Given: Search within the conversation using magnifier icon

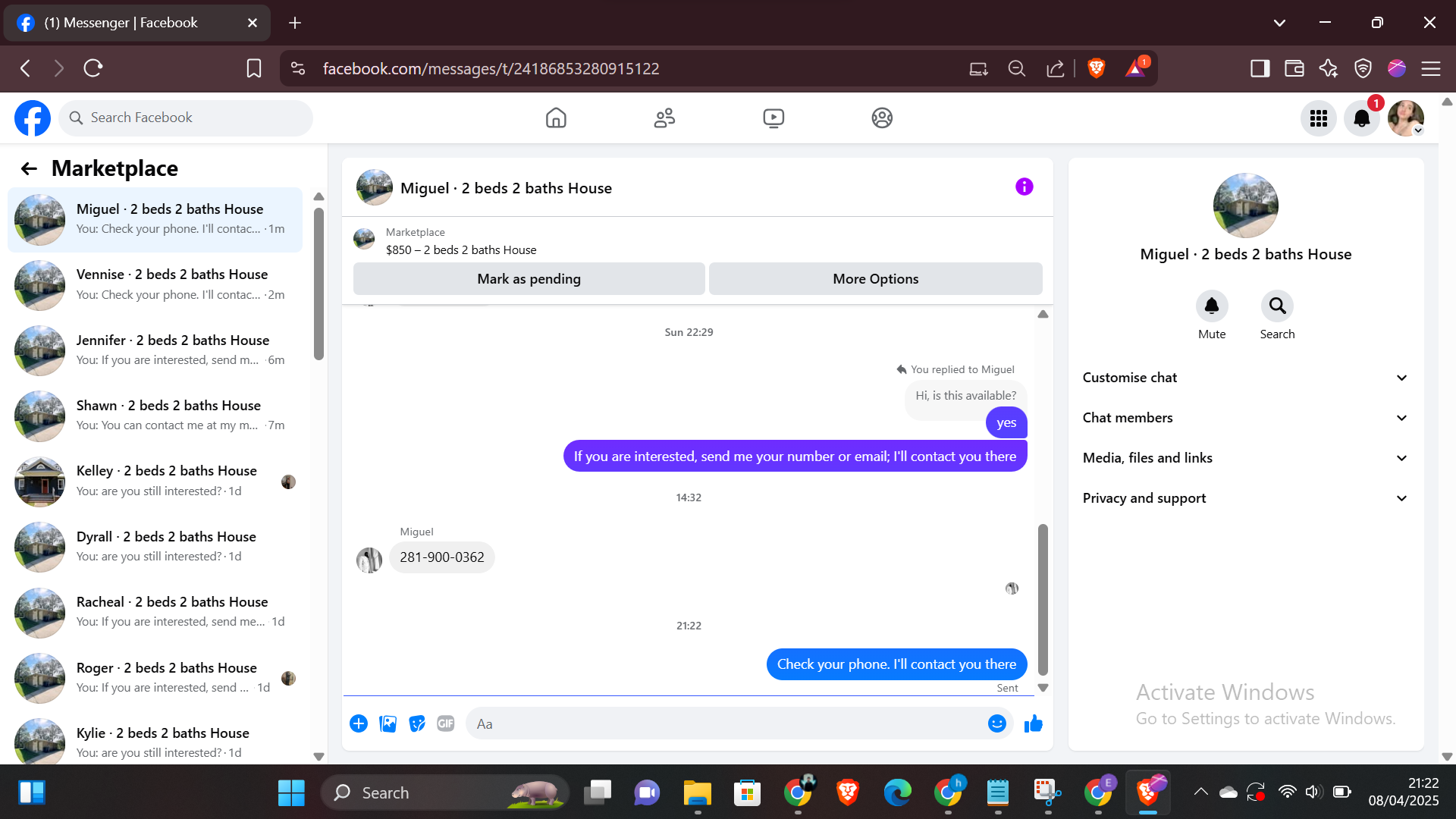Looking at the screenshot, I should 1277,306.
